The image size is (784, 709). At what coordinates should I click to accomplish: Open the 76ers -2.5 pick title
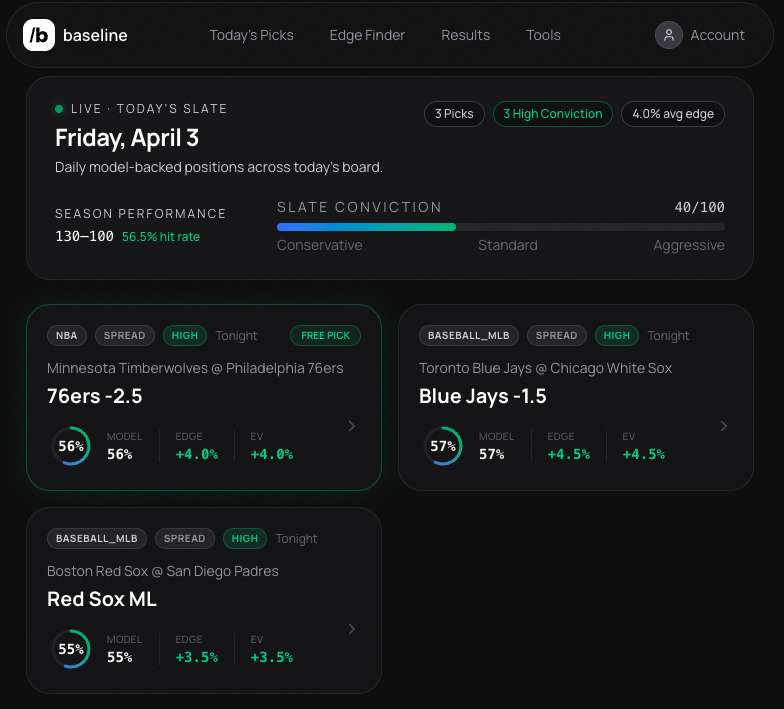tap(94, 396)
